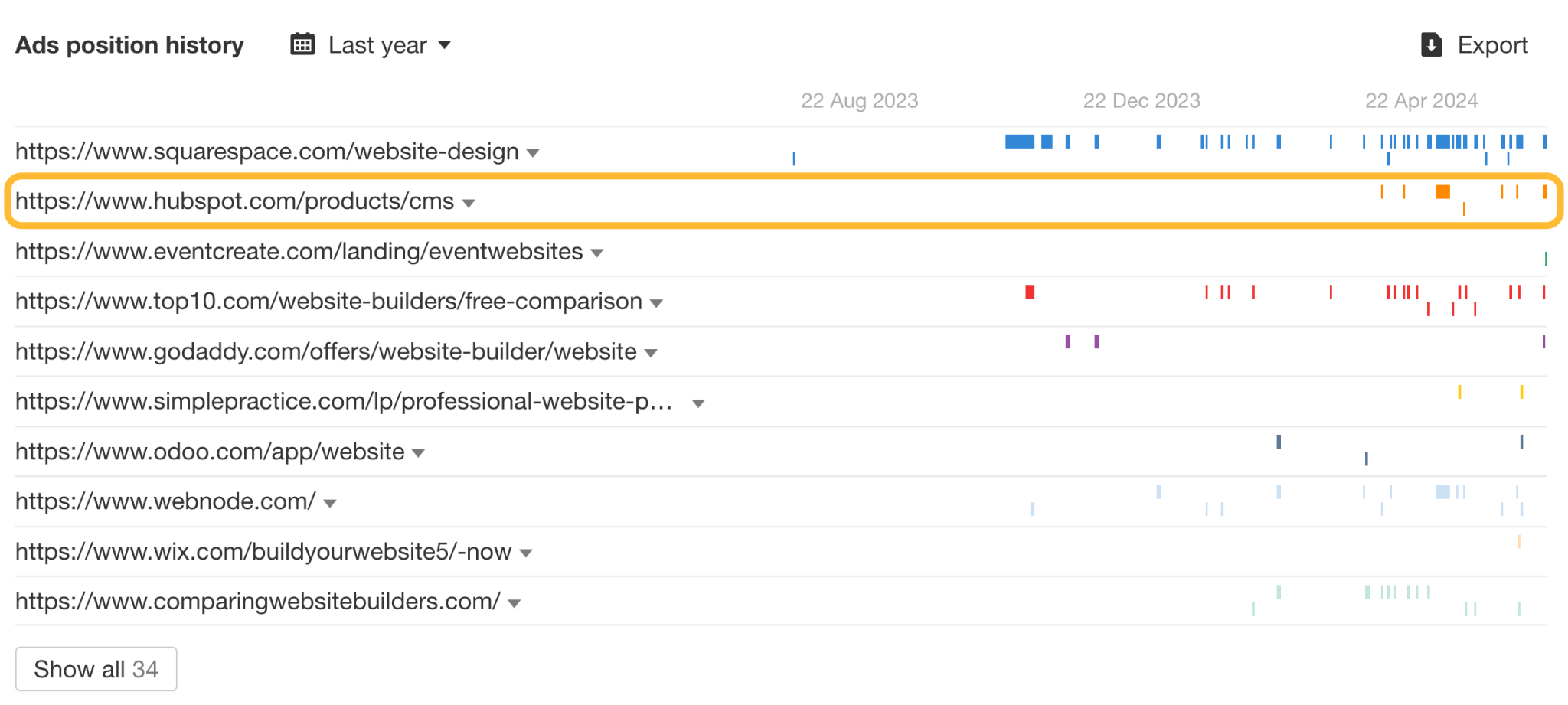Click a purple marker for godaddy.com
Image resolution: width=1568 pixels, height=705 pixels.
coord(1067,341)
